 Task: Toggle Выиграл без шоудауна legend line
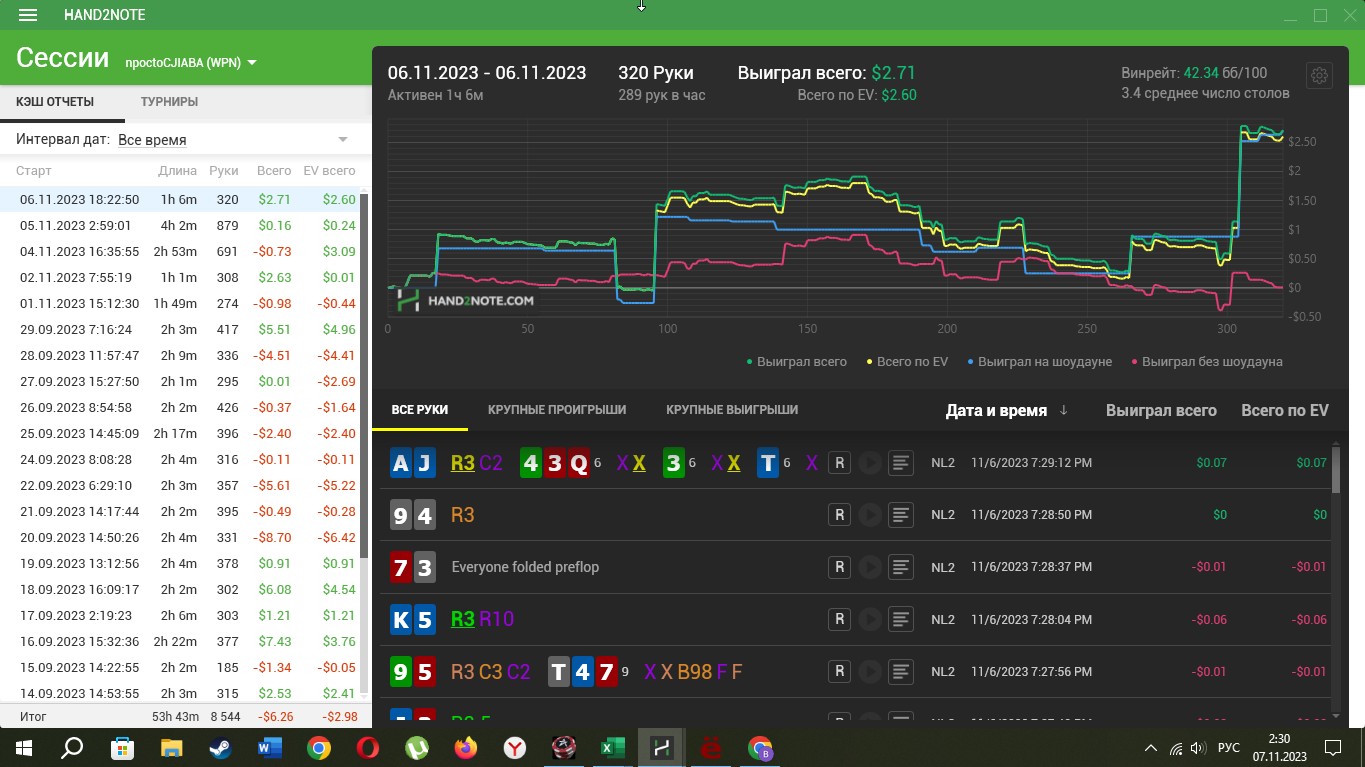pyautogui.click(x=1206, y=361)
